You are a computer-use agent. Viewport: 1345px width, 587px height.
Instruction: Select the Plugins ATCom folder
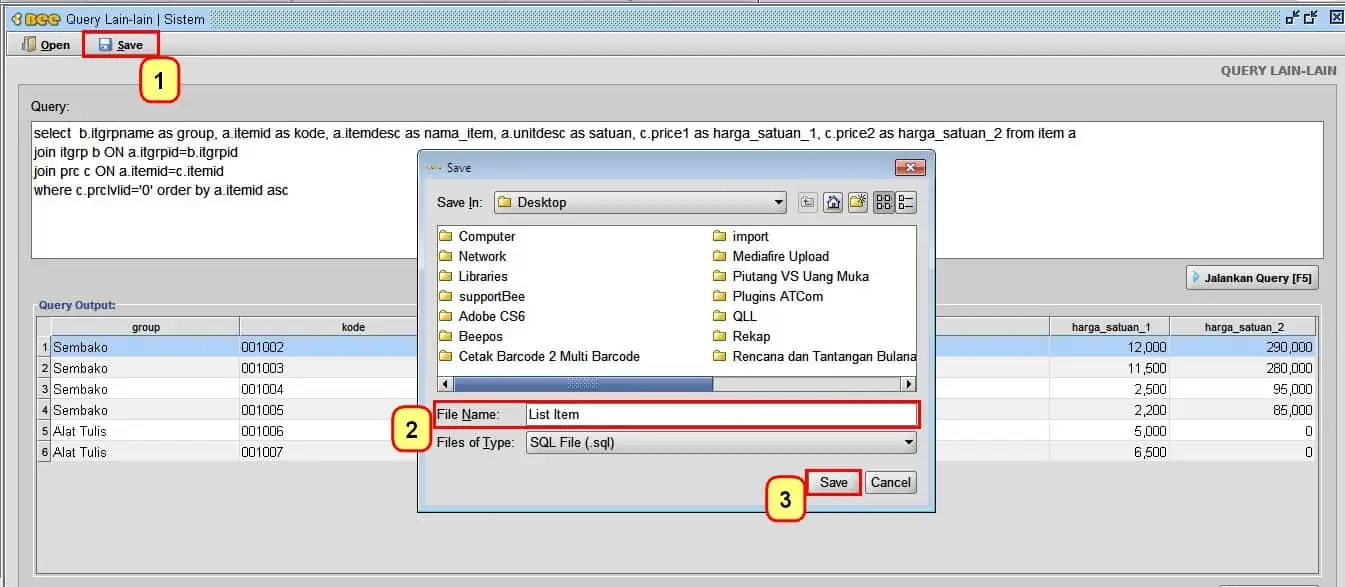[769, 296]
